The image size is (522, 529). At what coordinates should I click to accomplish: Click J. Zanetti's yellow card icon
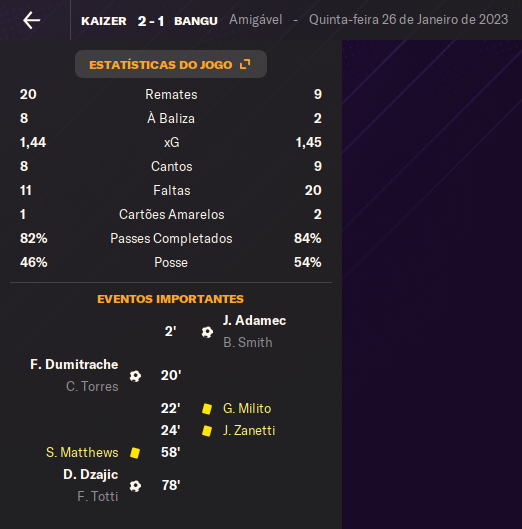tap(207, 431)
